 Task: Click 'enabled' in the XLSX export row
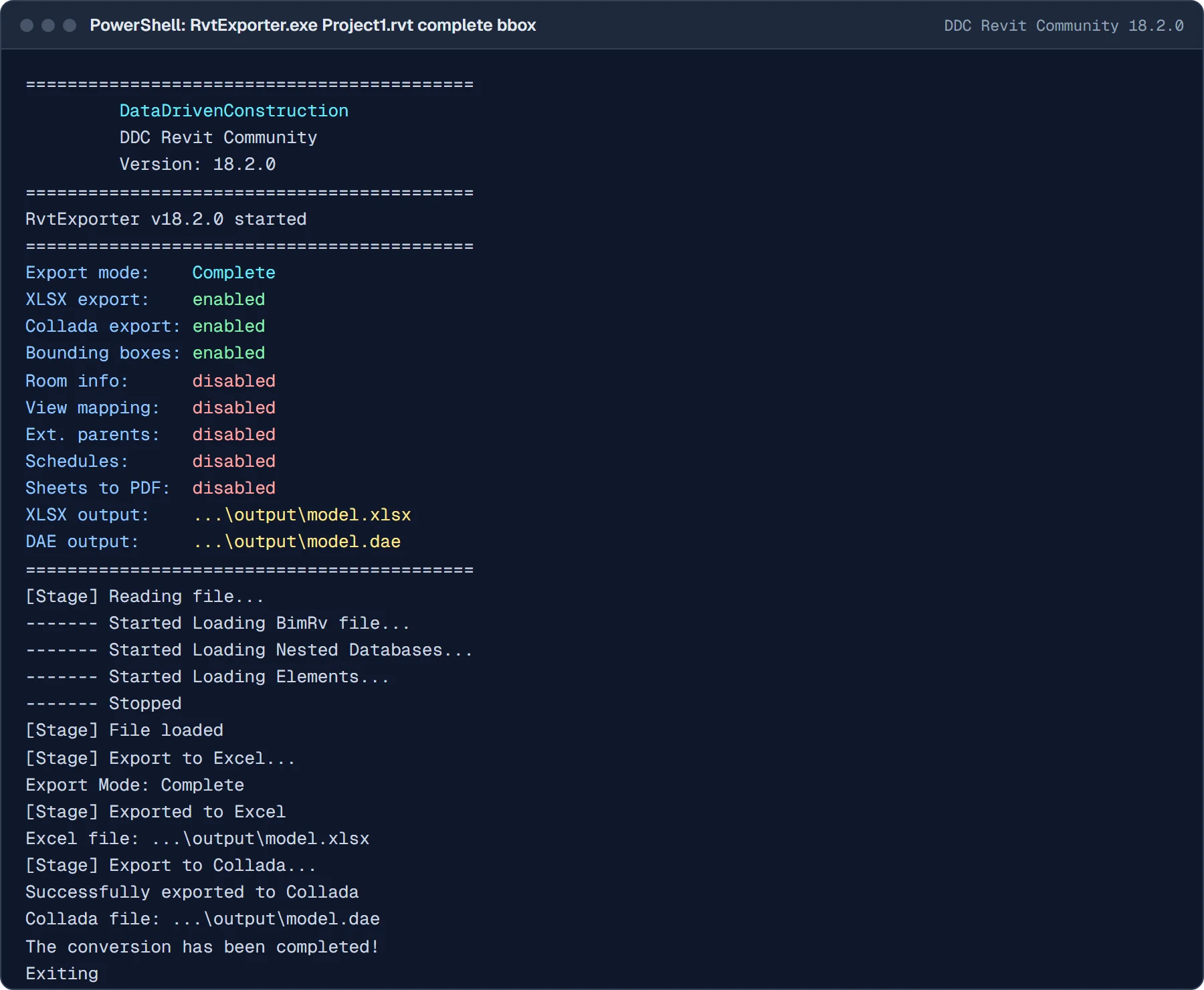pyautogui.click(x=229, y=300)
